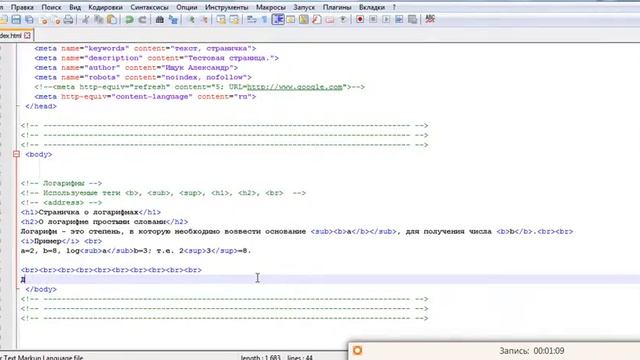Viewport: 640px width, 360px height.
Task: Open the Плагины menu
Action: pos(337,7)
